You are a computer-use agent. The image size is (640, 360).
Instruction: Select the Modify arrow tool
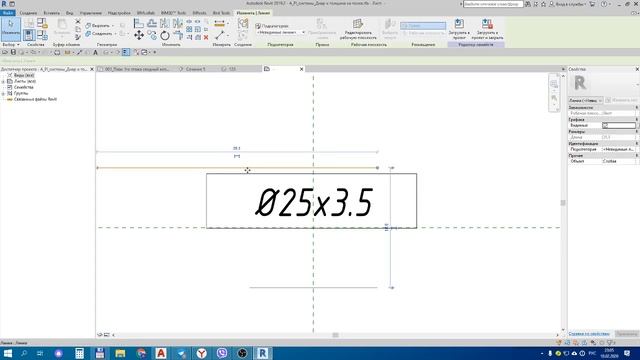pyautogui.click(x=11, y=29)
